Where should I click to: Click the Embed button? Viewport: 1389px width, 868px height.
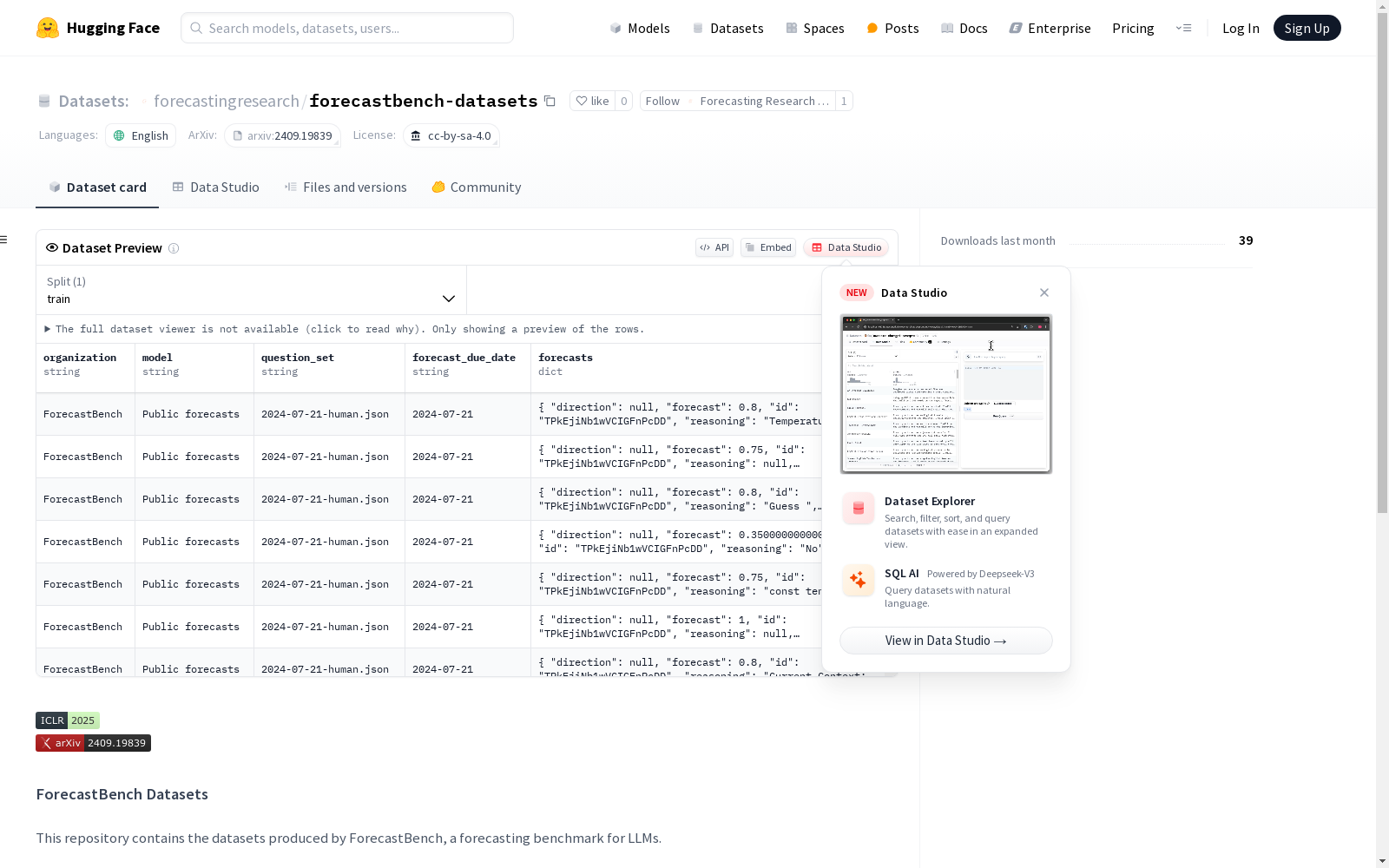click(x=768, y=247)
